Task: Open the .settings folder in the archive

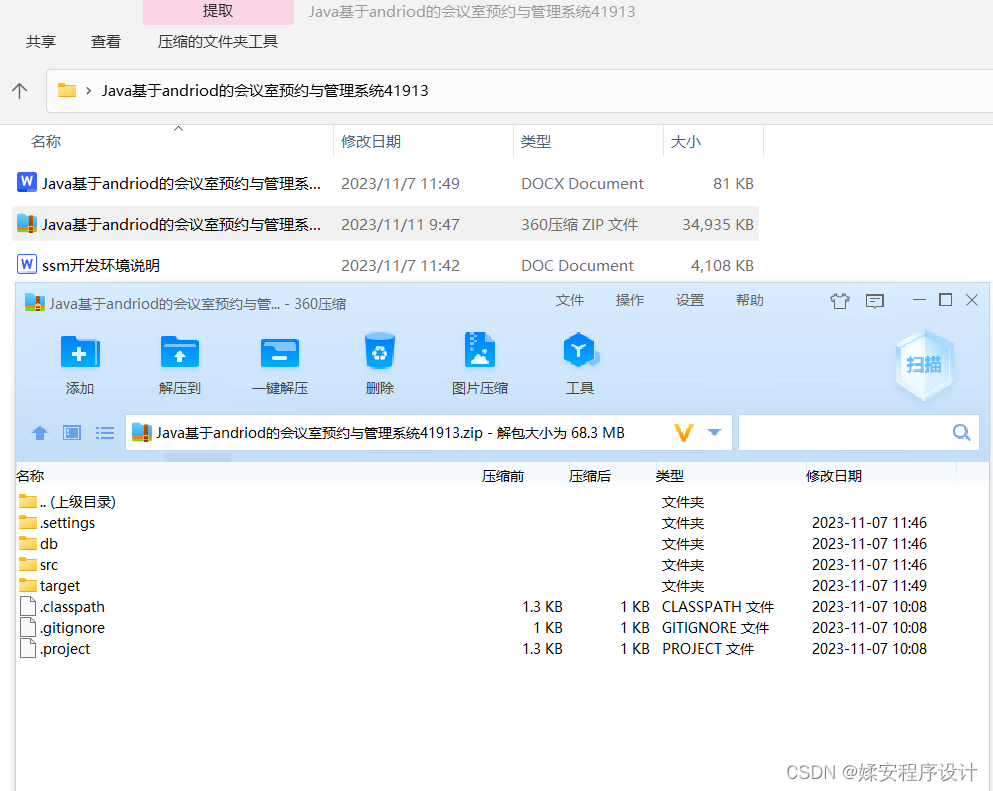Action: click(x=65, y=522)
